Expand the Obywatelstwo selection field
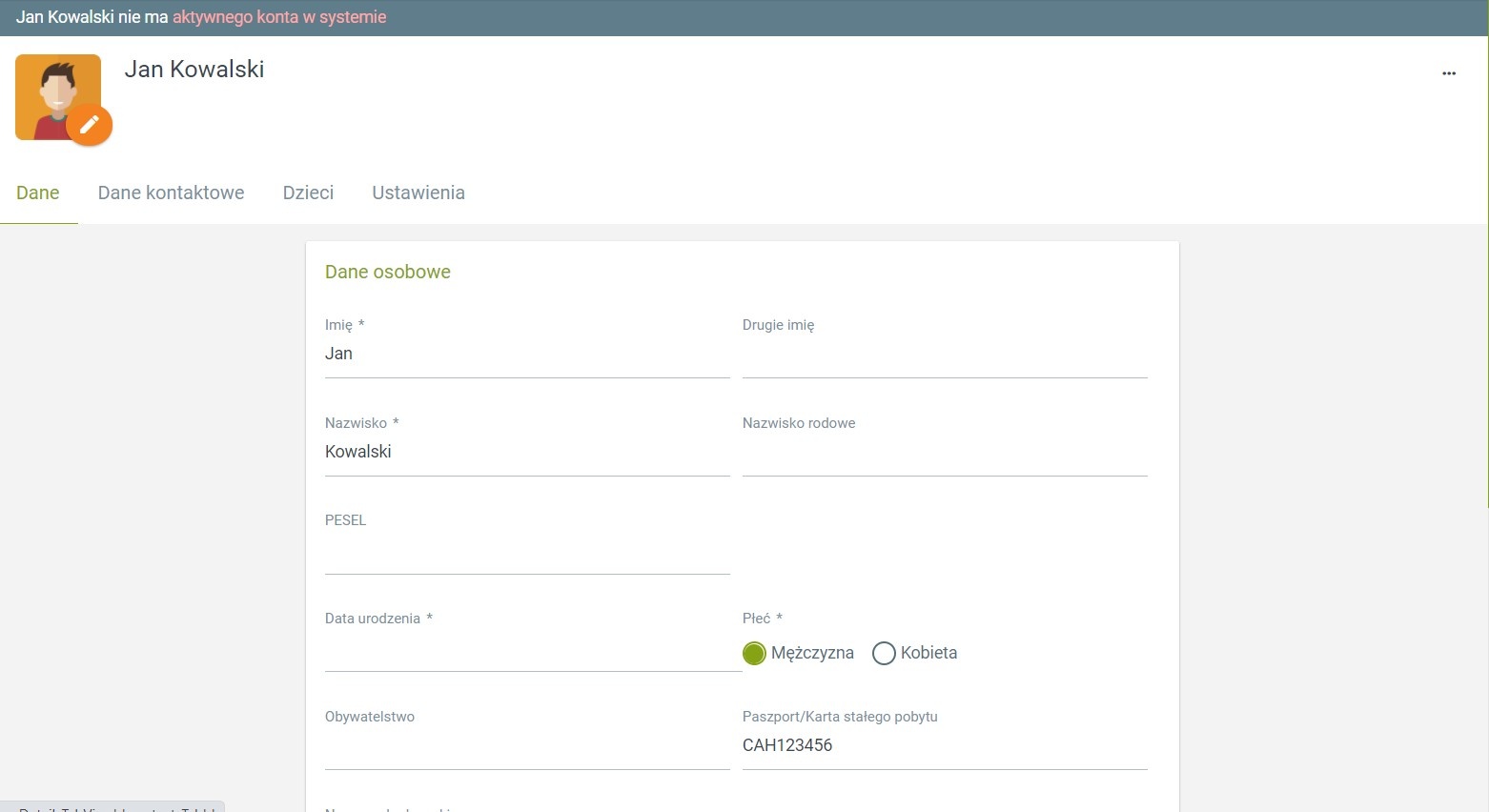 click(526, 749)
